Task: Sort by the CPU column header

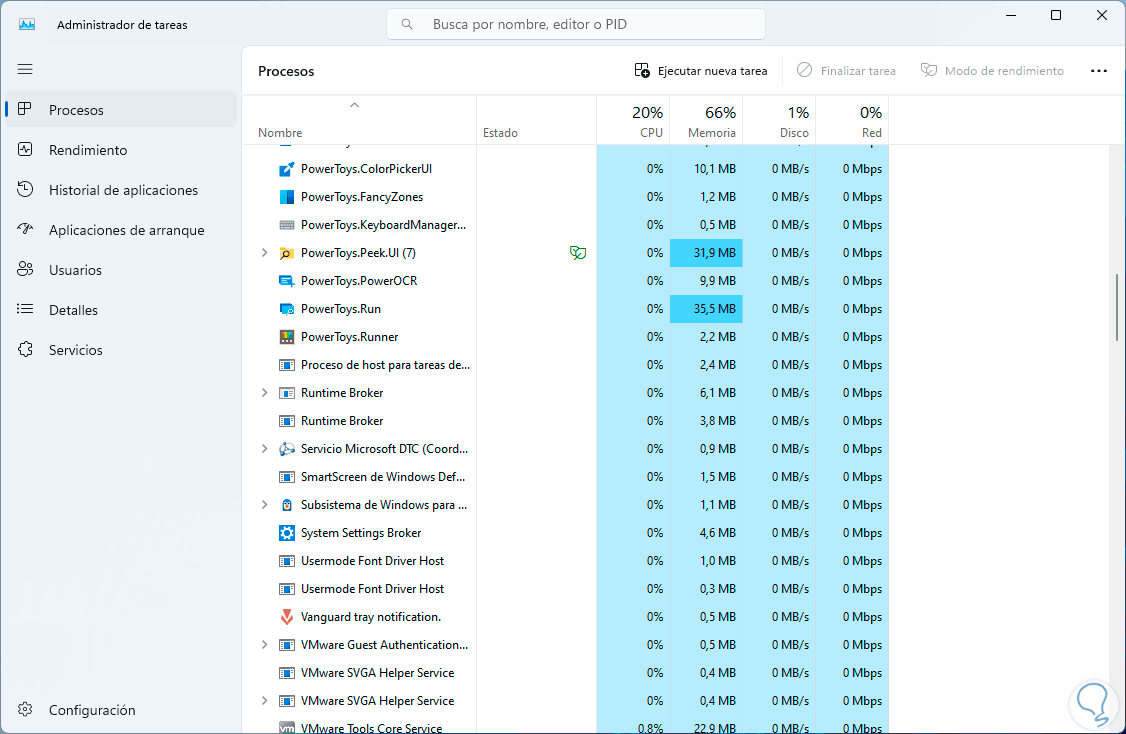Action: 633,121
